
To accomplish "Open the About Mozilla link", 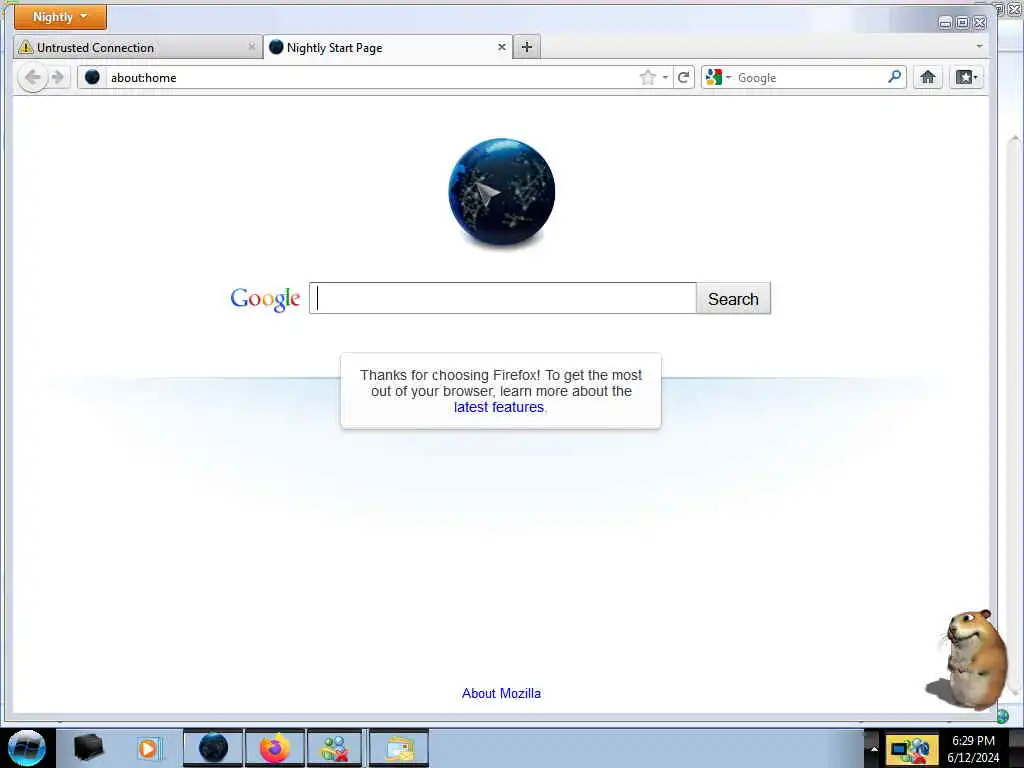I will [x=502, y=694].
